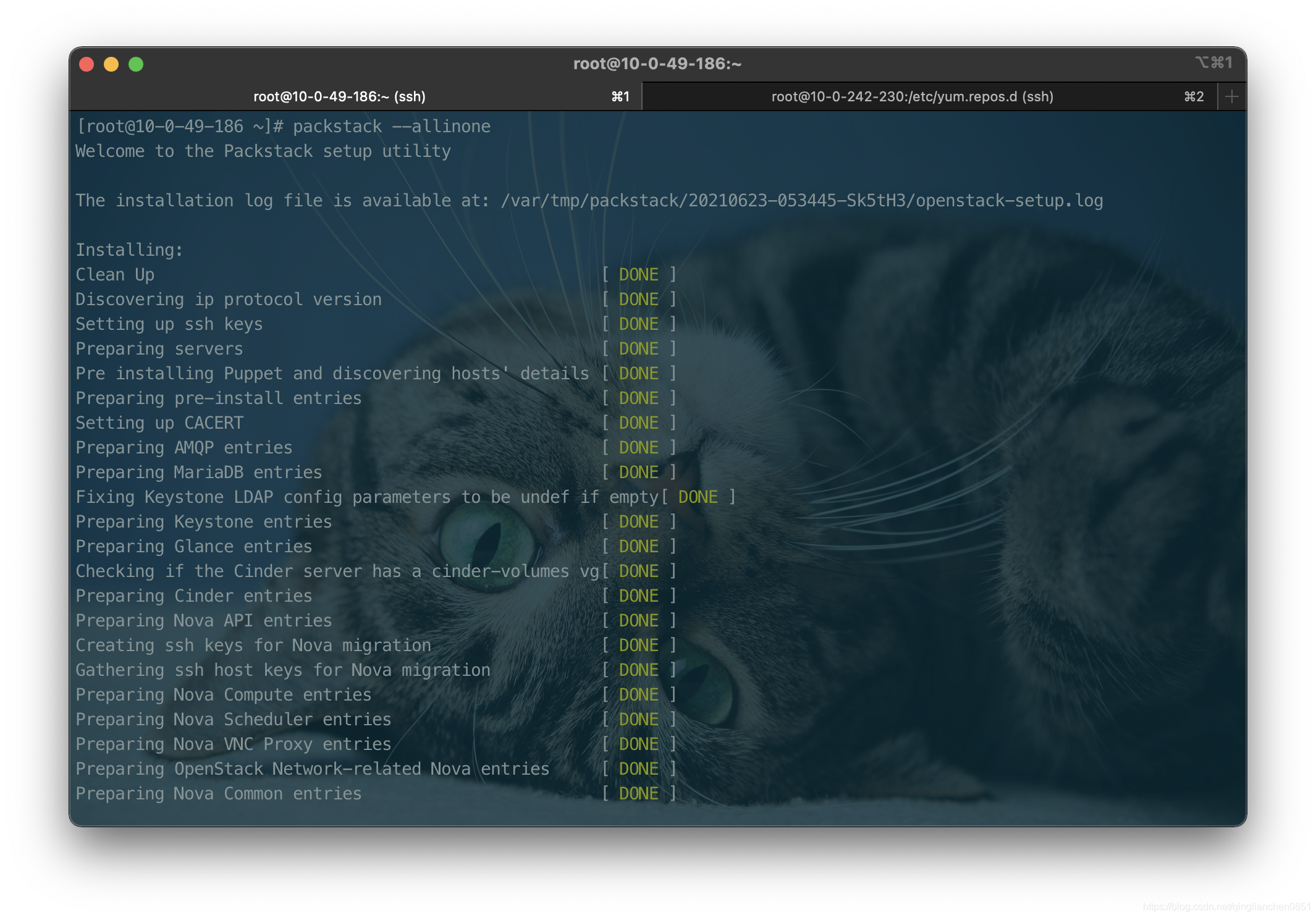
Task: Minimize the terminal with the yellow button
Action: point(111,64)
